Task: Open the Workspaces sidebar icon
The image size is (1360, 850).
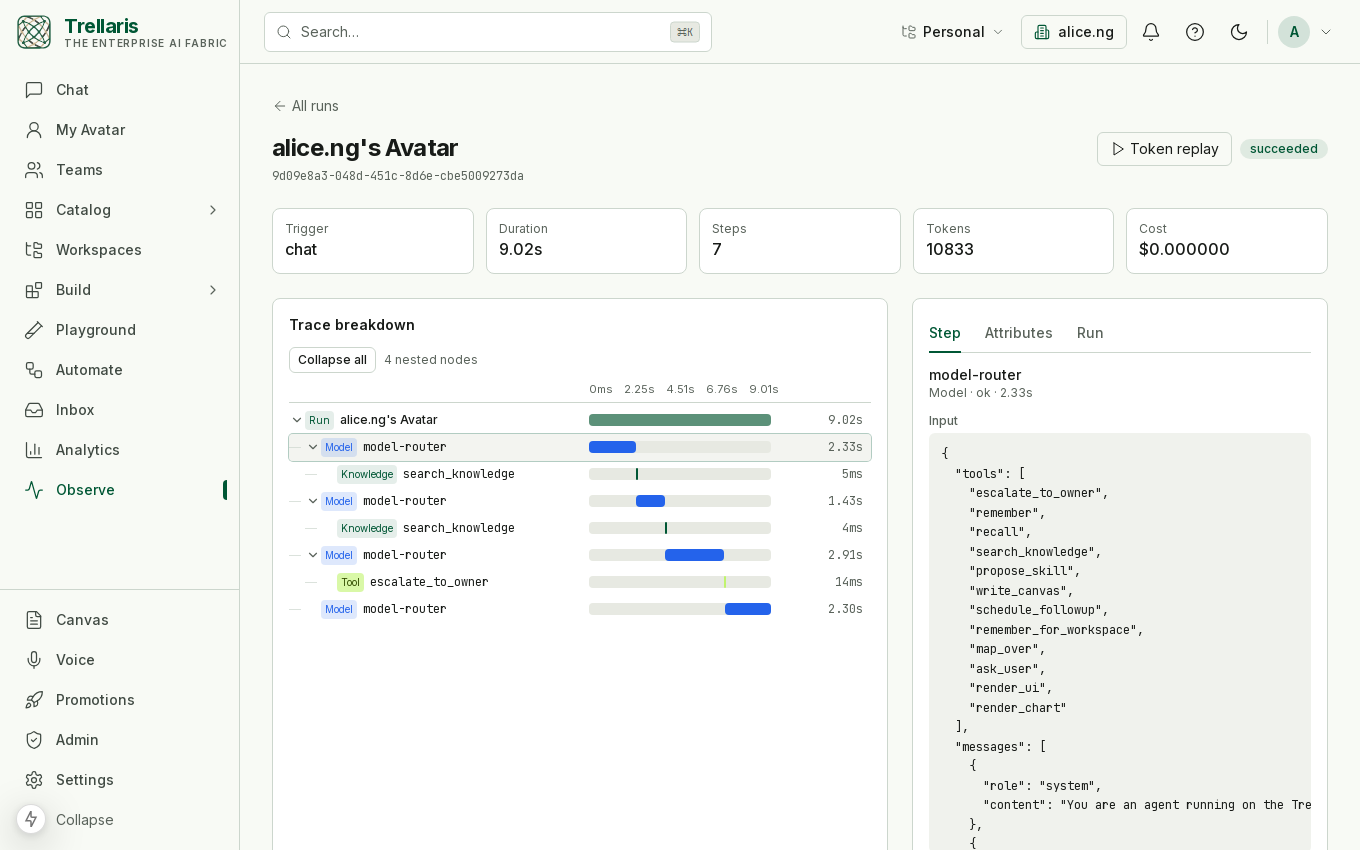Action: point(34,250)
